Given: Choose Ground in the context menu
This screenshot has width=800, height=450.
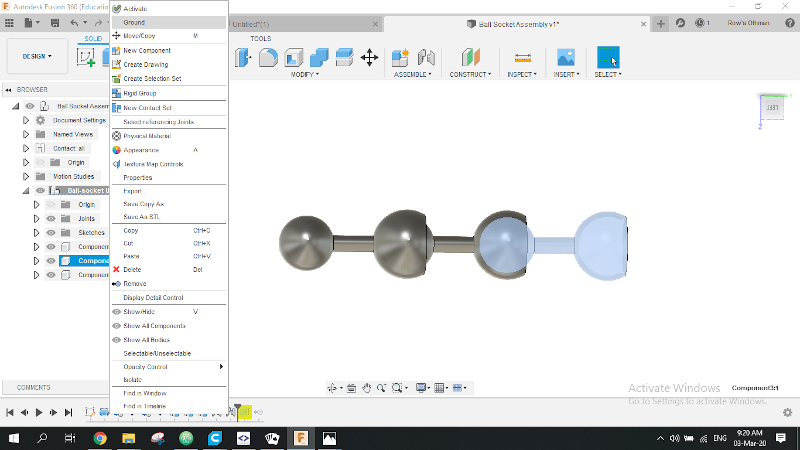Looking at the screenshot, I should (x=169, y=22).
